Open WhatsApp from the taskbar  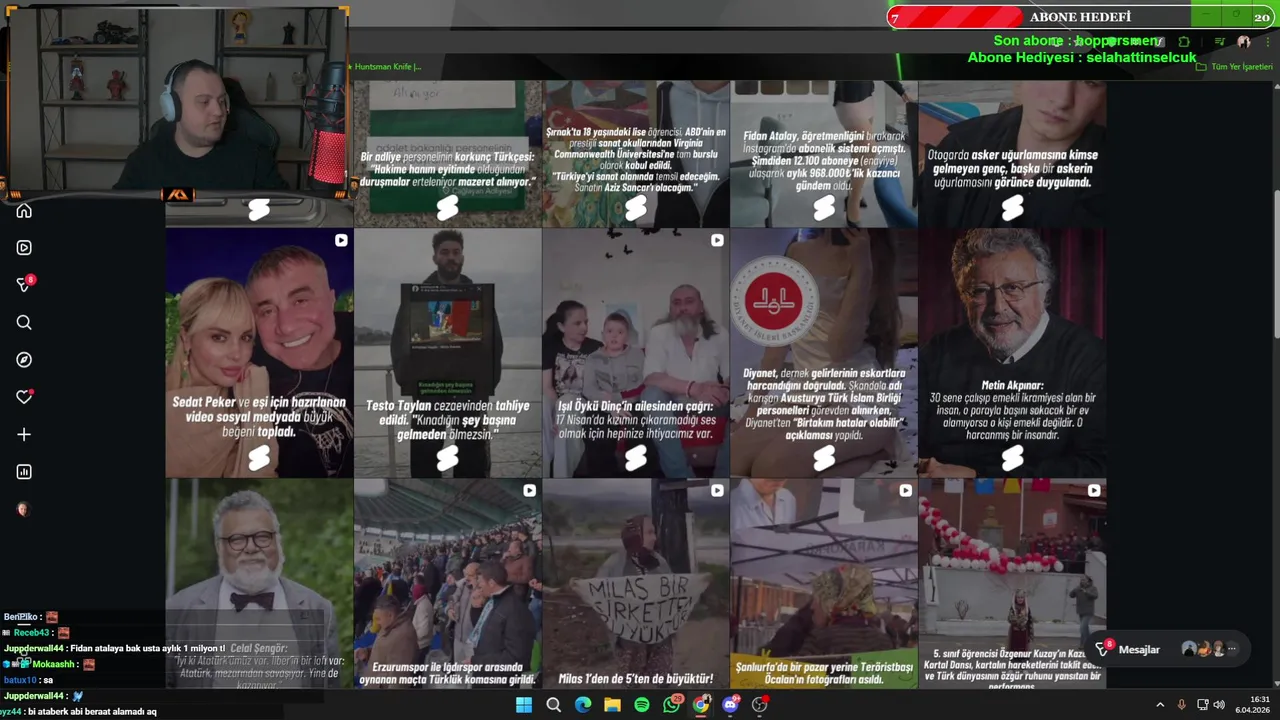[672, 705]
